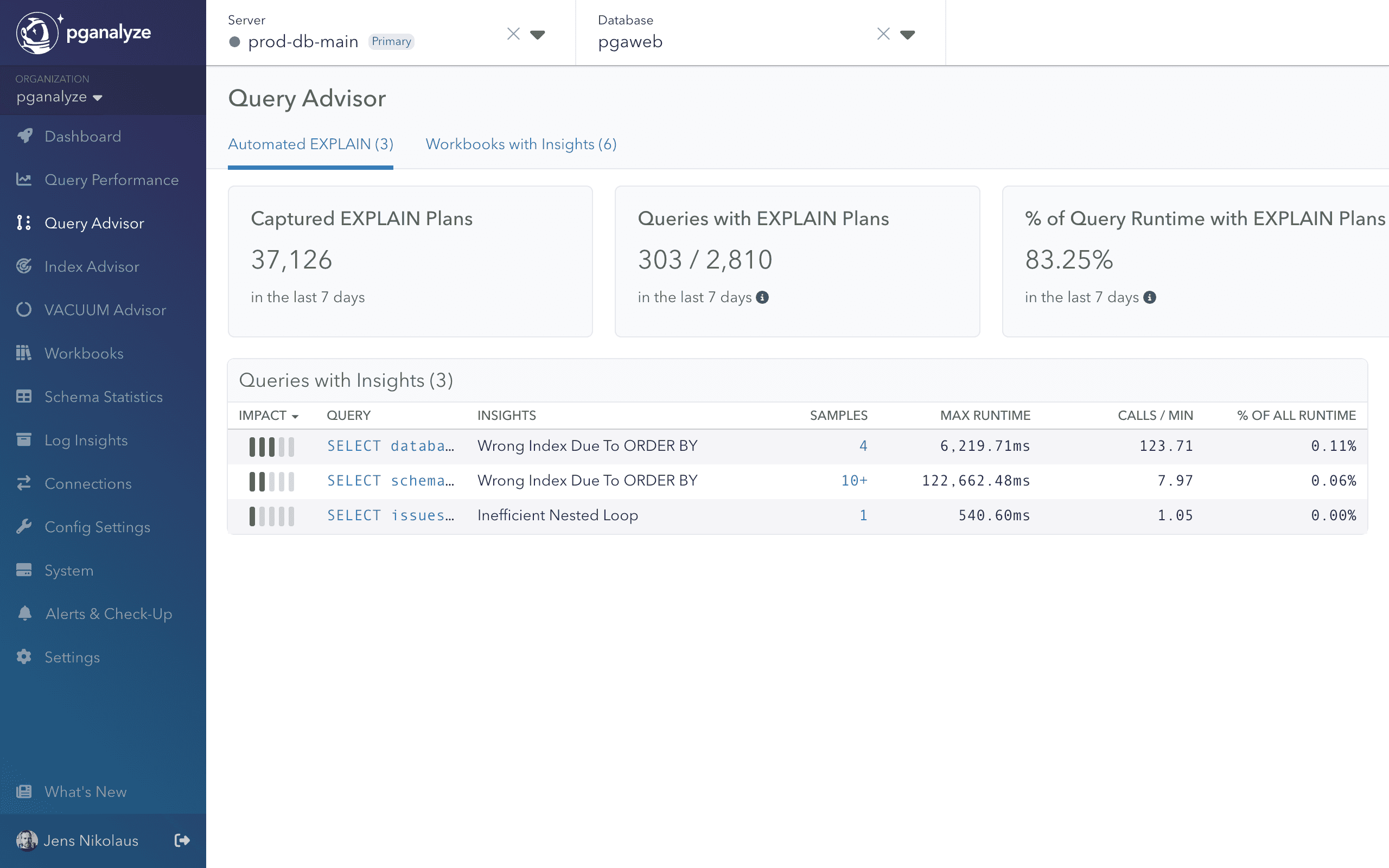This screenshot has width=1389, height=868.
Task: Click the pganalyze astronaut logo
Action: coord(37,33)
